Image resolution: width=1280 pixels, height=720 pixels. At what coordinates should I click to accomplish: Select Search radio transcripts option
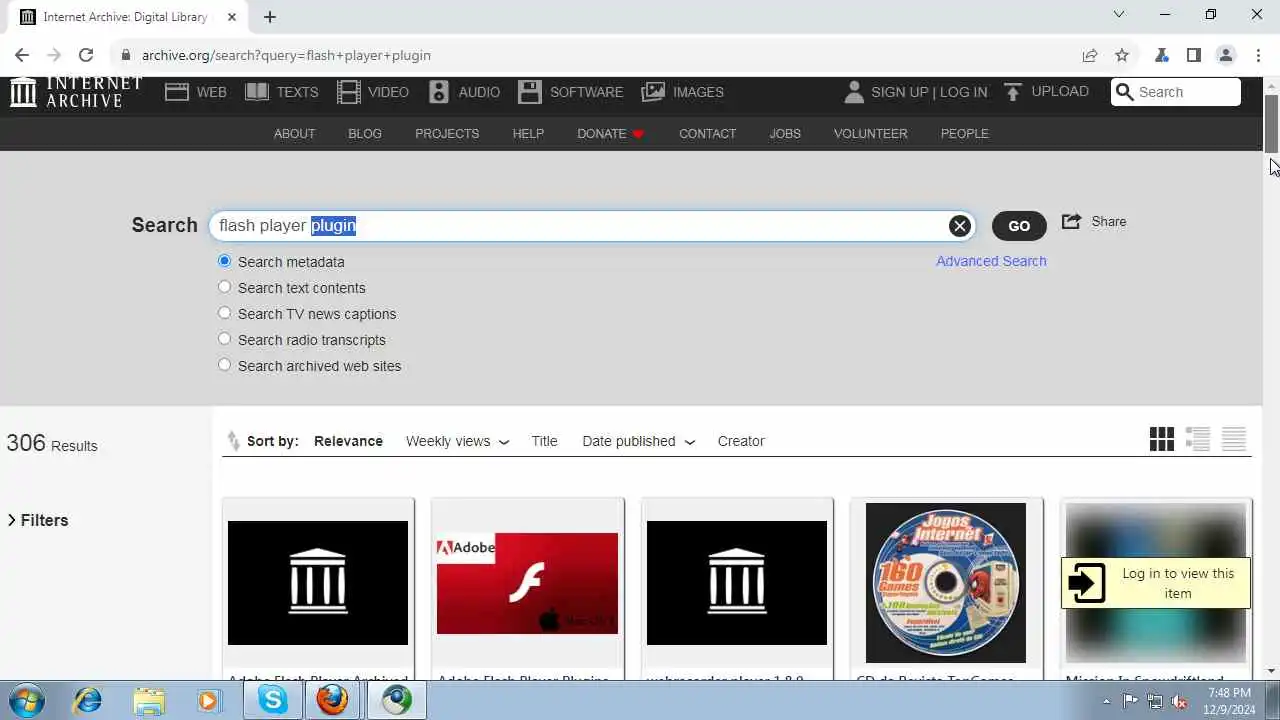[x=224, y=339]
